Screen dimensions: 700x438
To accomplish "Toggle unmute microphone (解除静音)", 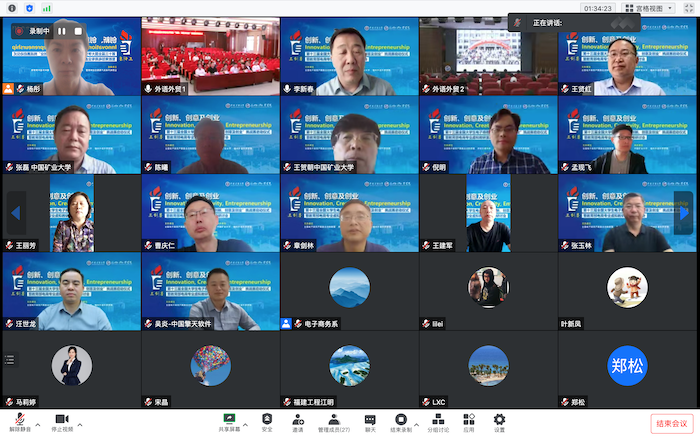I will click(16, 421).
